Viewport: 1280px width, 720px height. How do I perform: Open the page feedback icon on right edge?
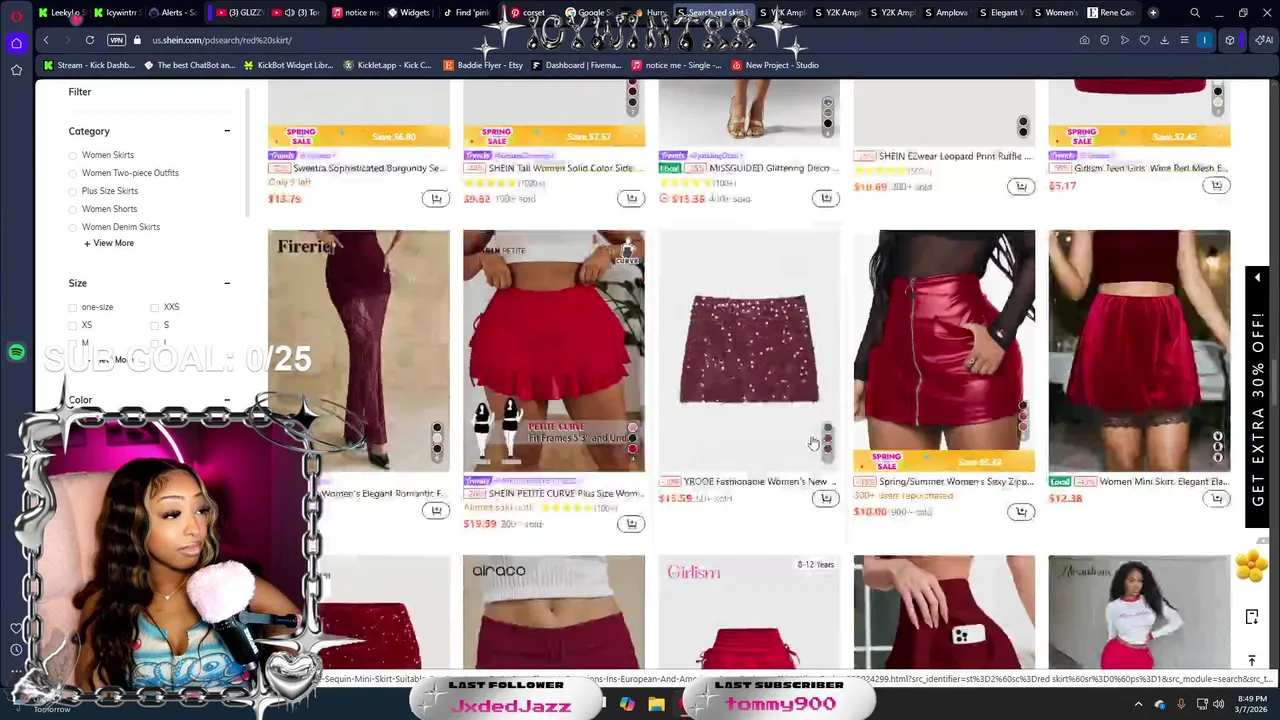(1251, 617)
